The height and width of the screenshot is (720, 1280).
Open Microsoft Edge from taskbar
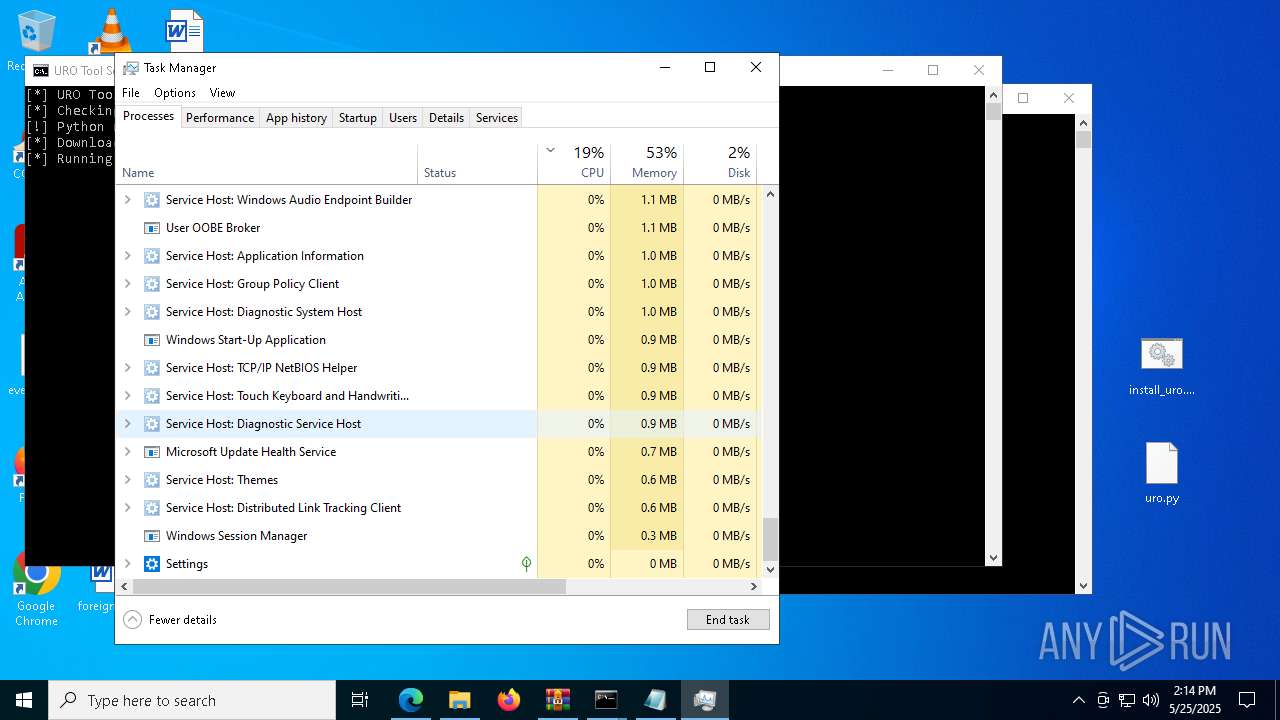411,700
